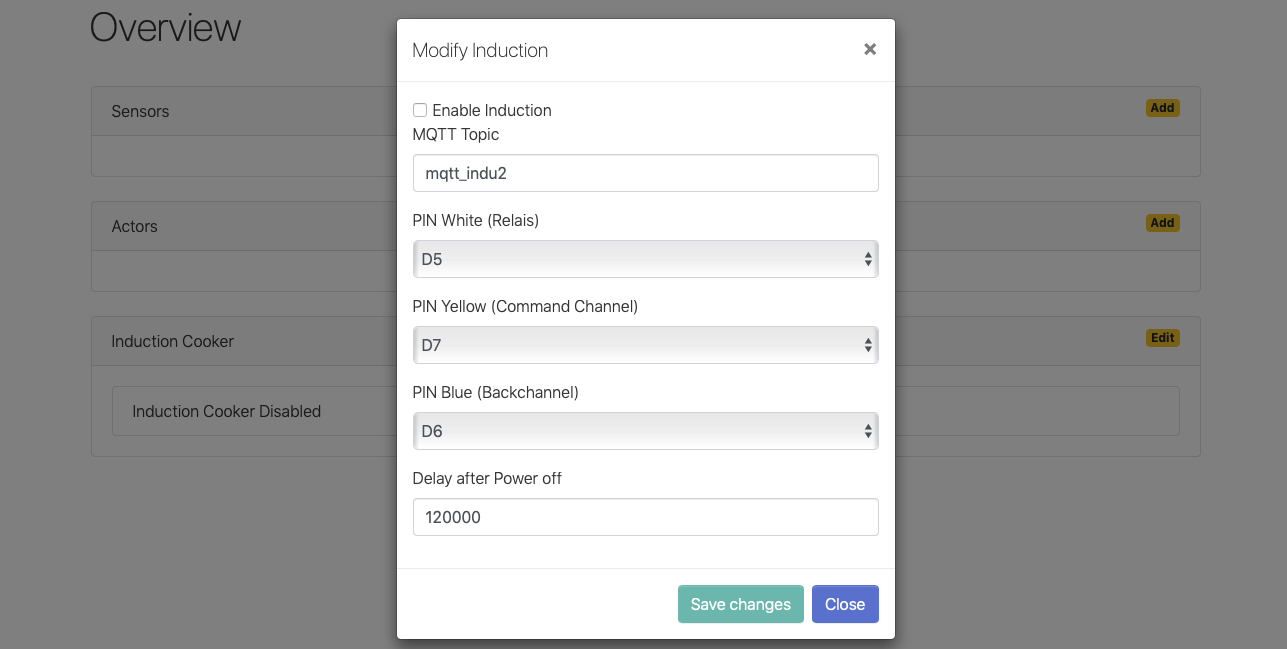Screen dimensions: 1287x649
Task: Click the Induction Cooker panel title
Action: (172, 341)
